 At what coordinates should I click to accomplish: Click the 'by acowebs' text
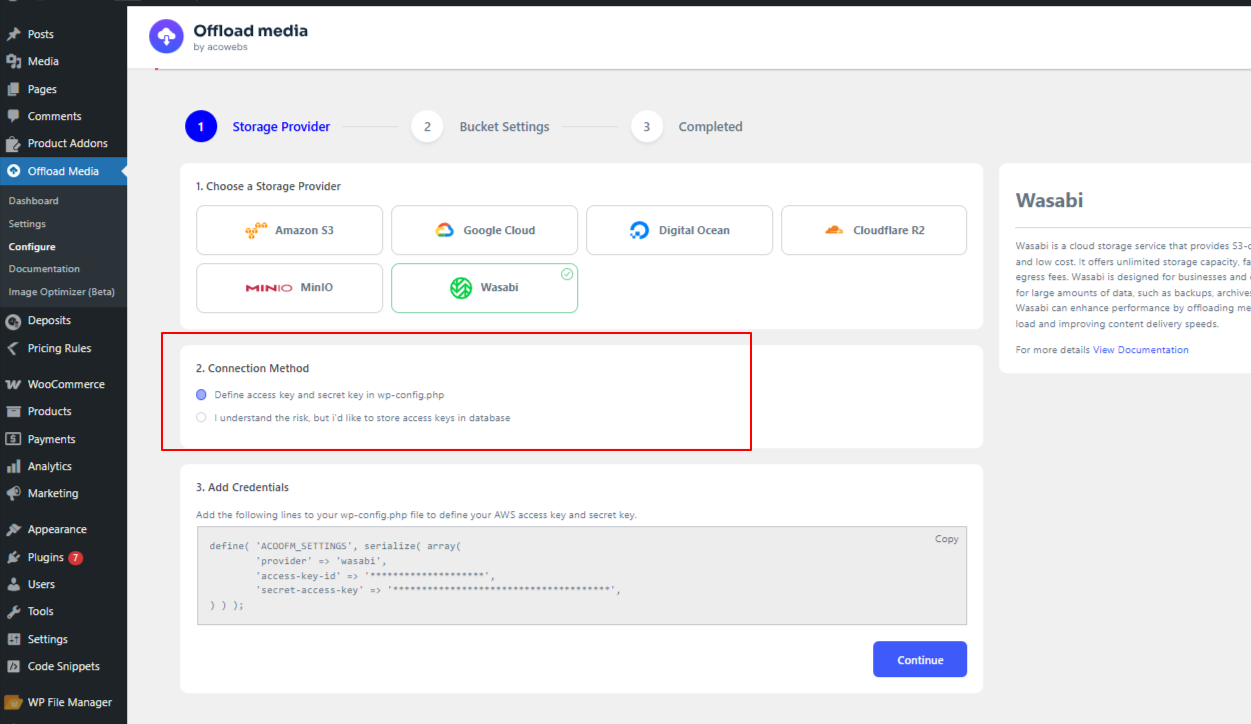[221, 47]
